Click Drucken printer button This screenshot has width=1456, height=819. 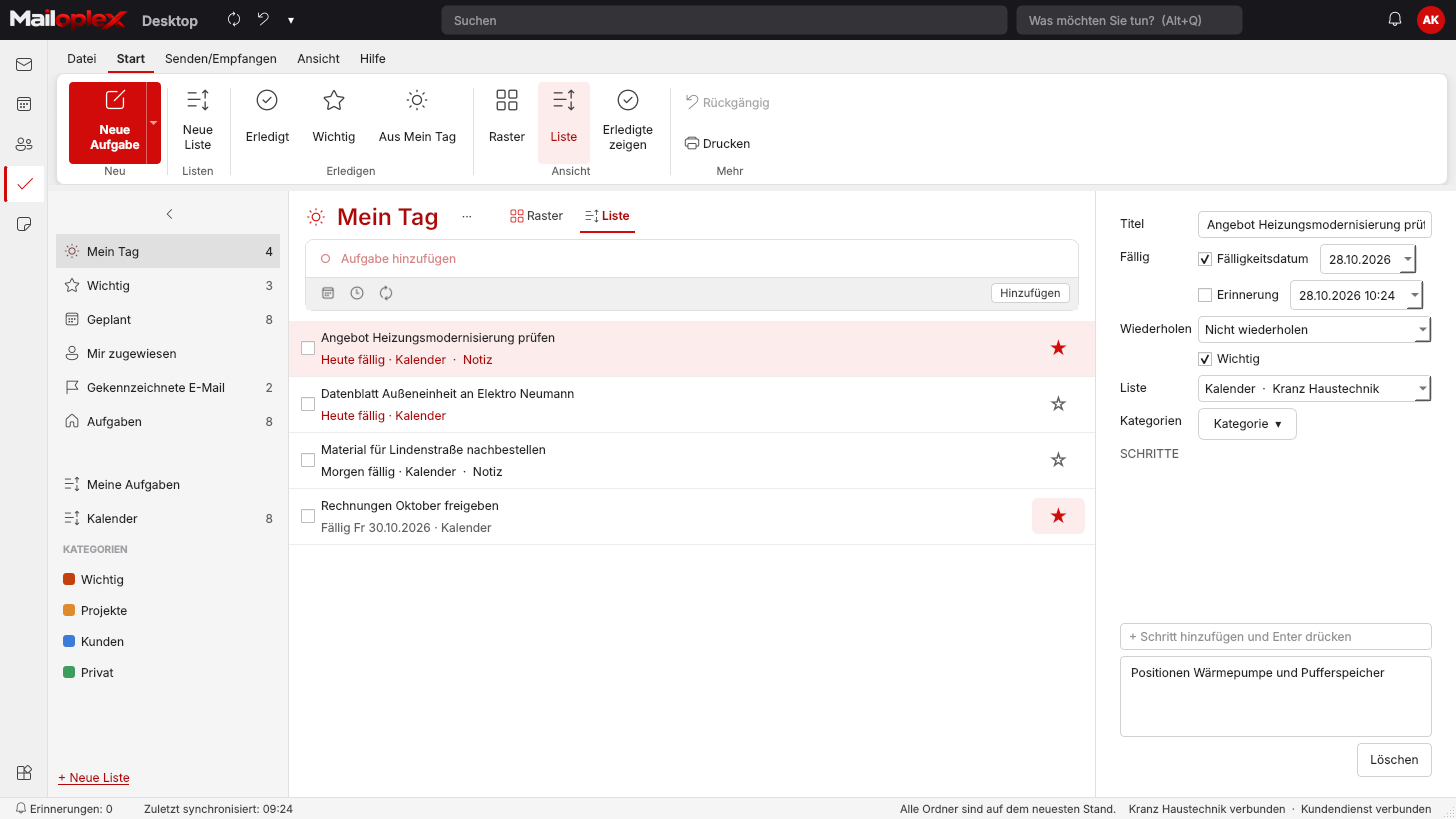(x=717, y=144)
